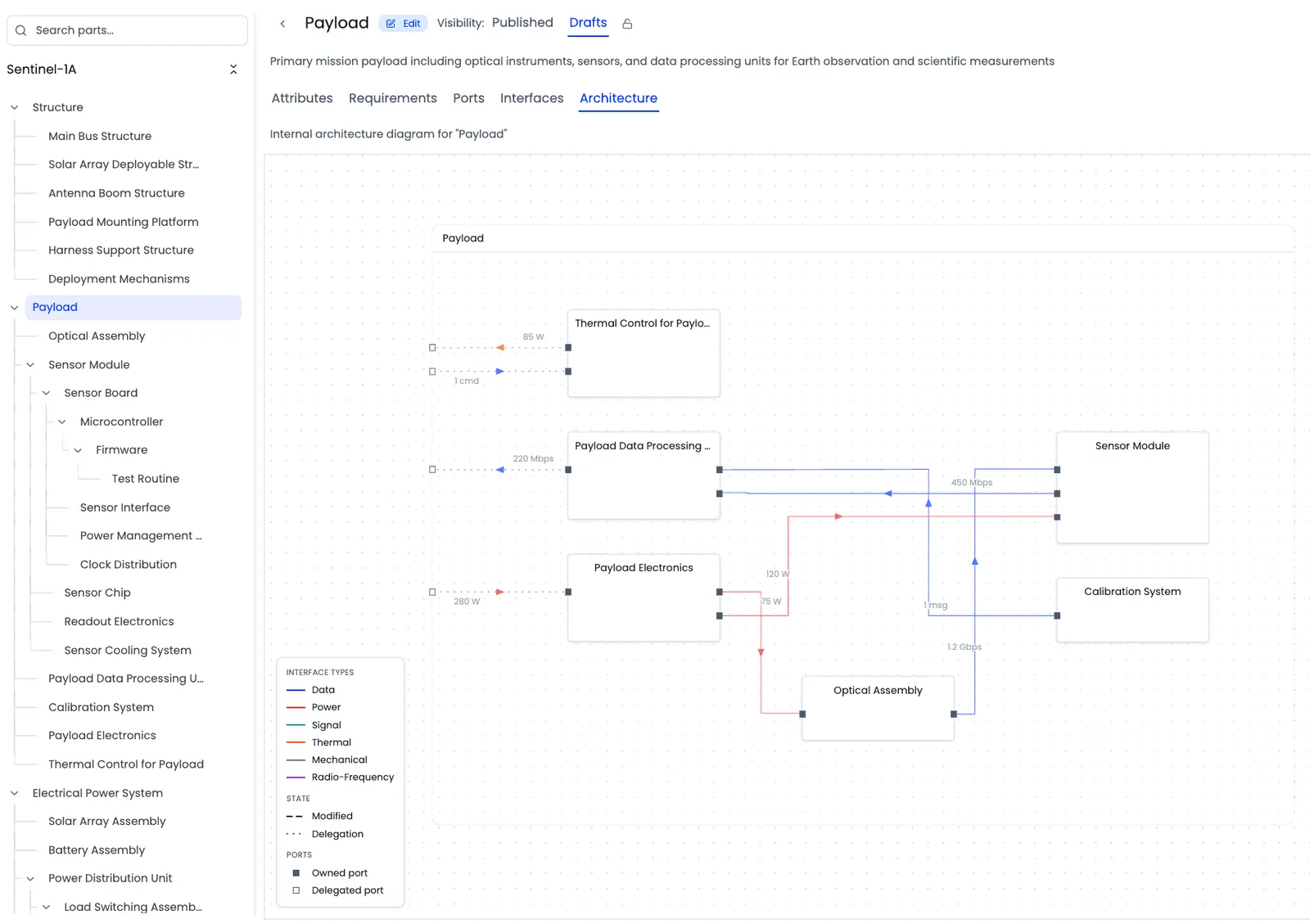
Task: Focus the Search parts input field
Action: click(127, 30)
